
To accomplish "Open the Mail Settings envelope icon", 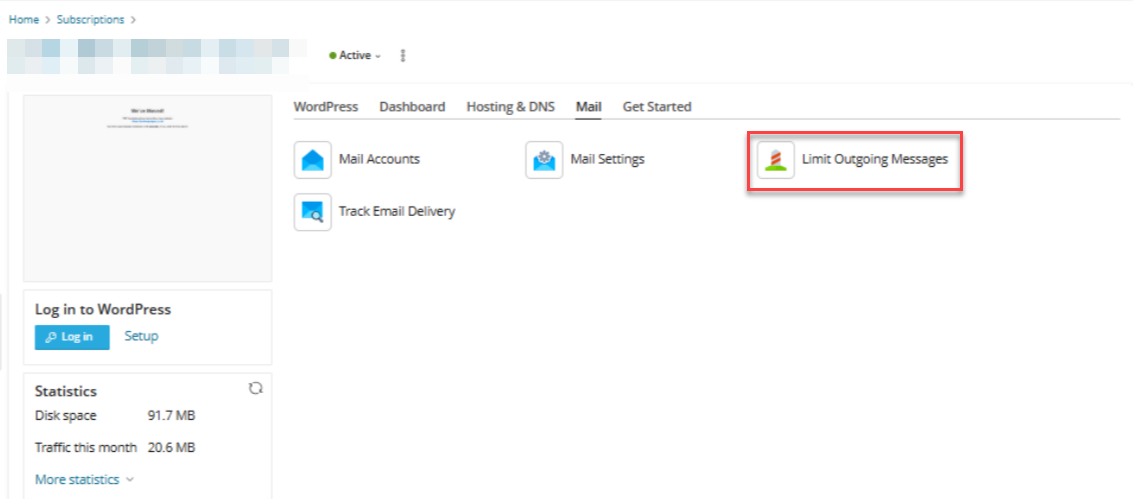I will (x=544, y=160).
